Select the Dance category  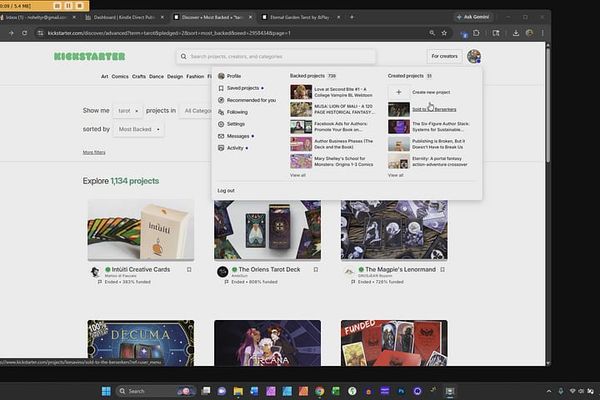[156, 77]
